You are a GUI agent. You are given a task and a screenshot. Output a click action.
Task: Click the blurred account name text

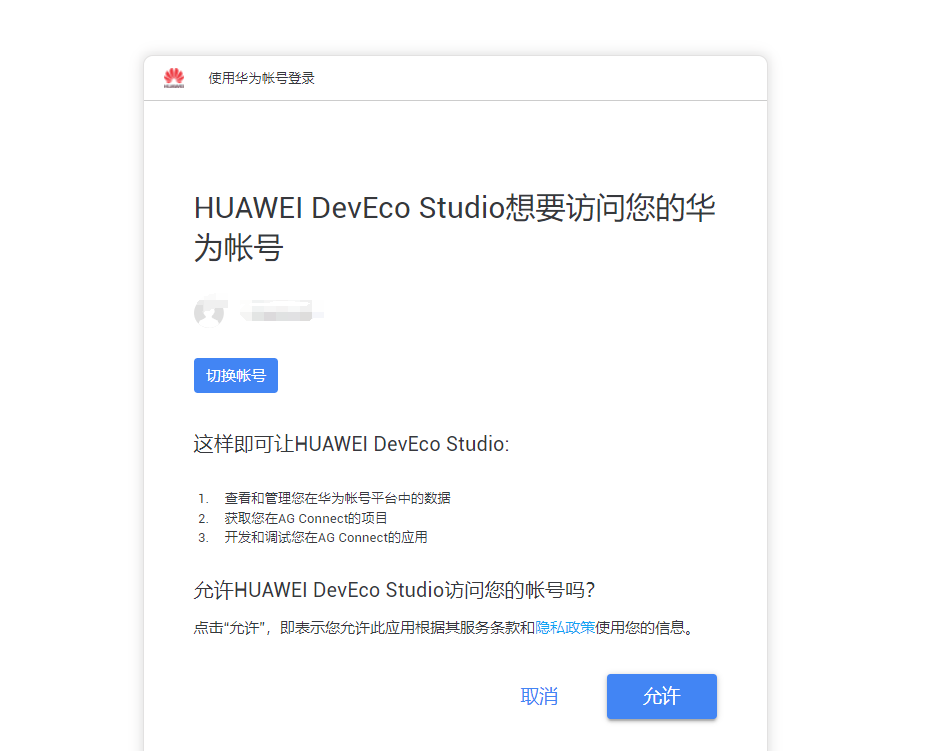coord(281,311)
